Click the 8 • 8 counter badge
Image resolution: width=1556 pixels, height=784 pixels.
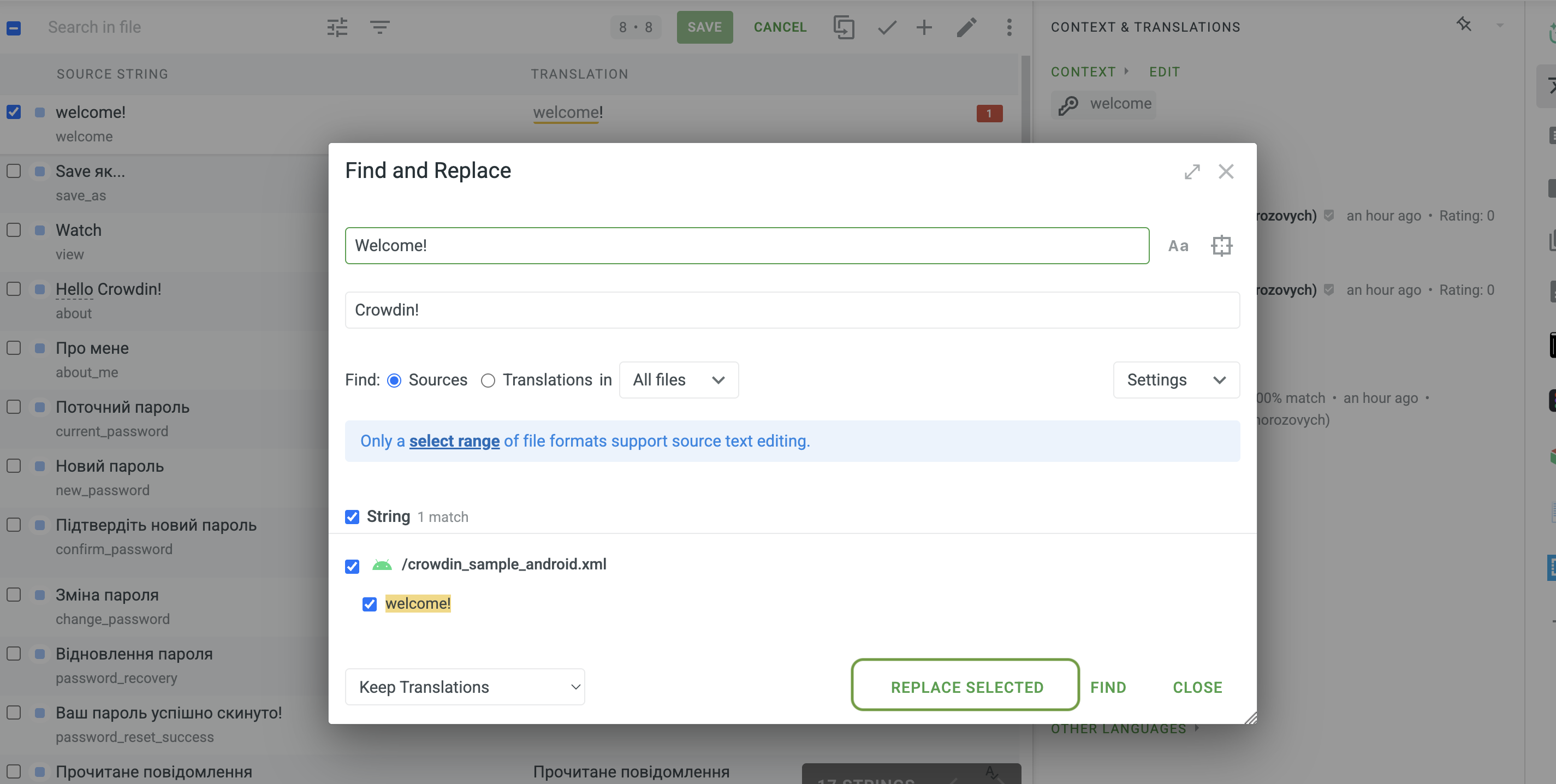tap(636, 27)
